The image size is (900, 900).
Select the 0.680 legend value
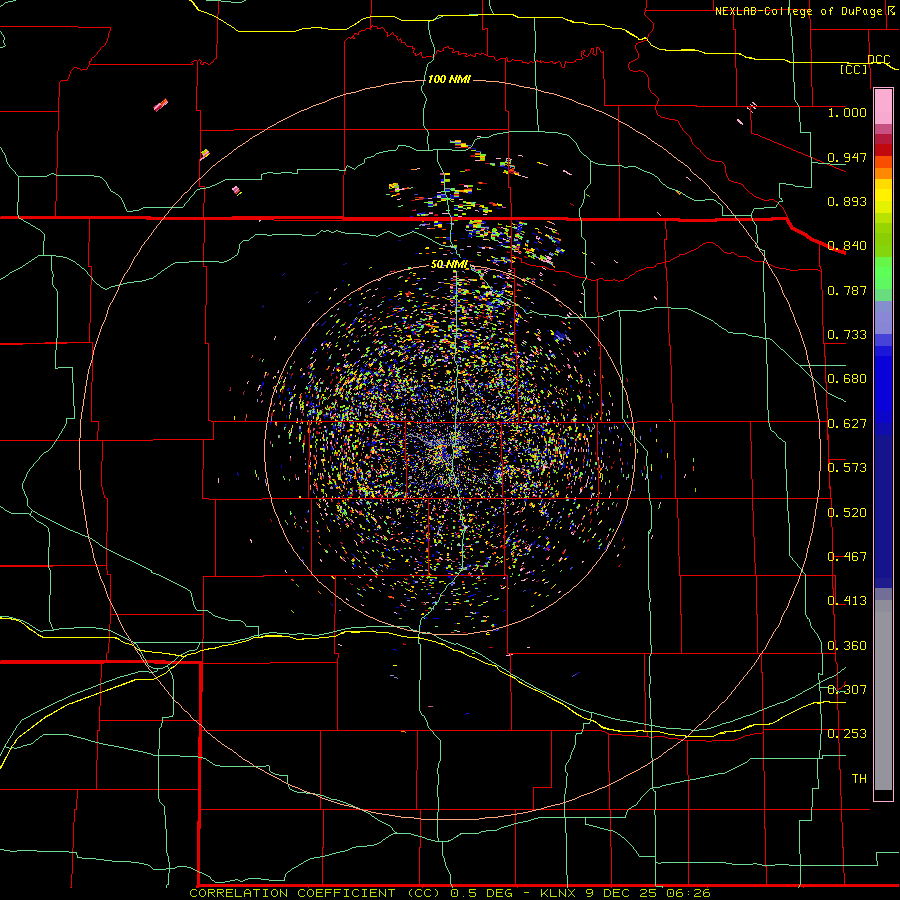(847, 379)
